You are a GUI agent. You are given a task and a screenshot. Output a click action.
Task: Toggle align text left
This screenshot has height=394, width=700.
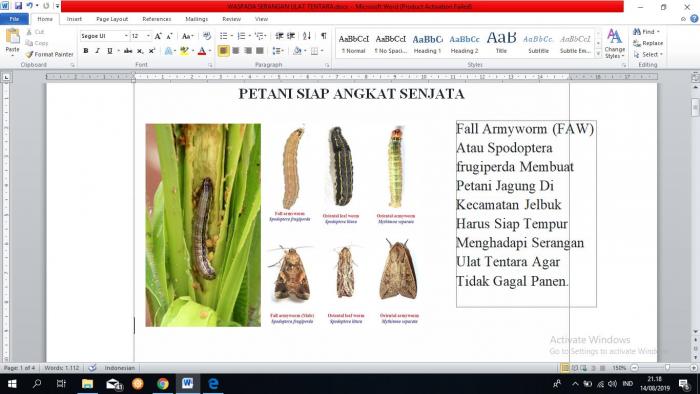[x=223, y=51]
